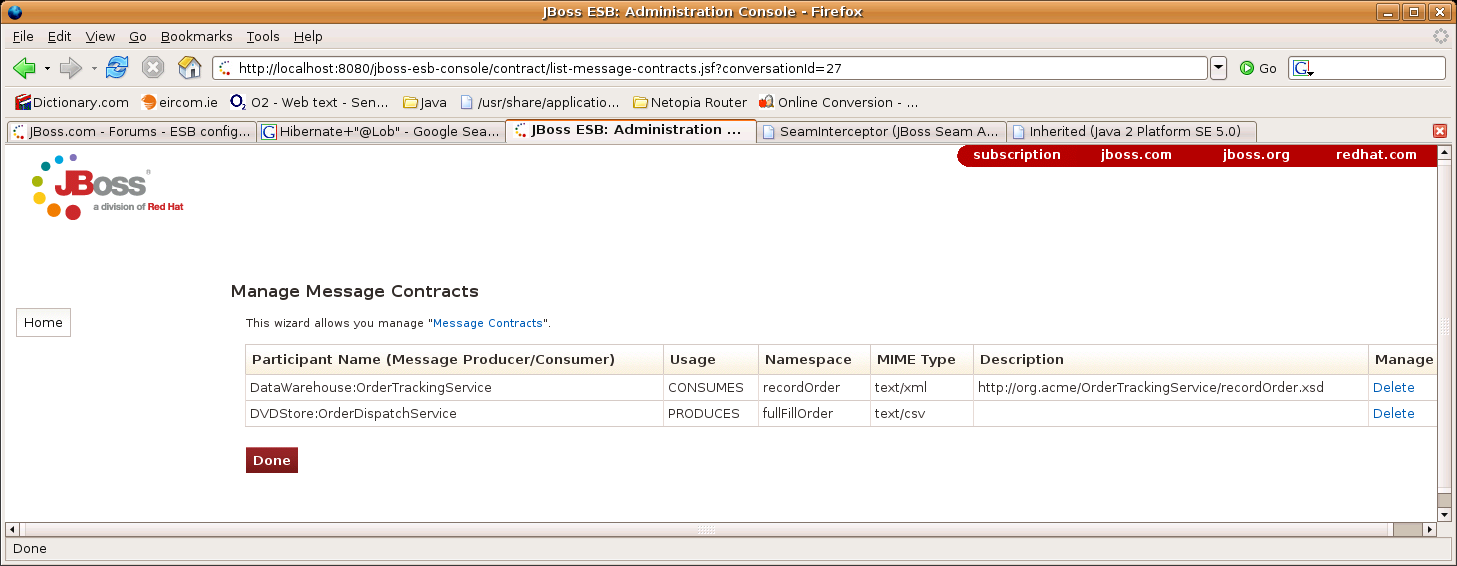Select the DVDStore:OrderDispatchService cell
The image size is (1457, 566).
coord(454,414)
